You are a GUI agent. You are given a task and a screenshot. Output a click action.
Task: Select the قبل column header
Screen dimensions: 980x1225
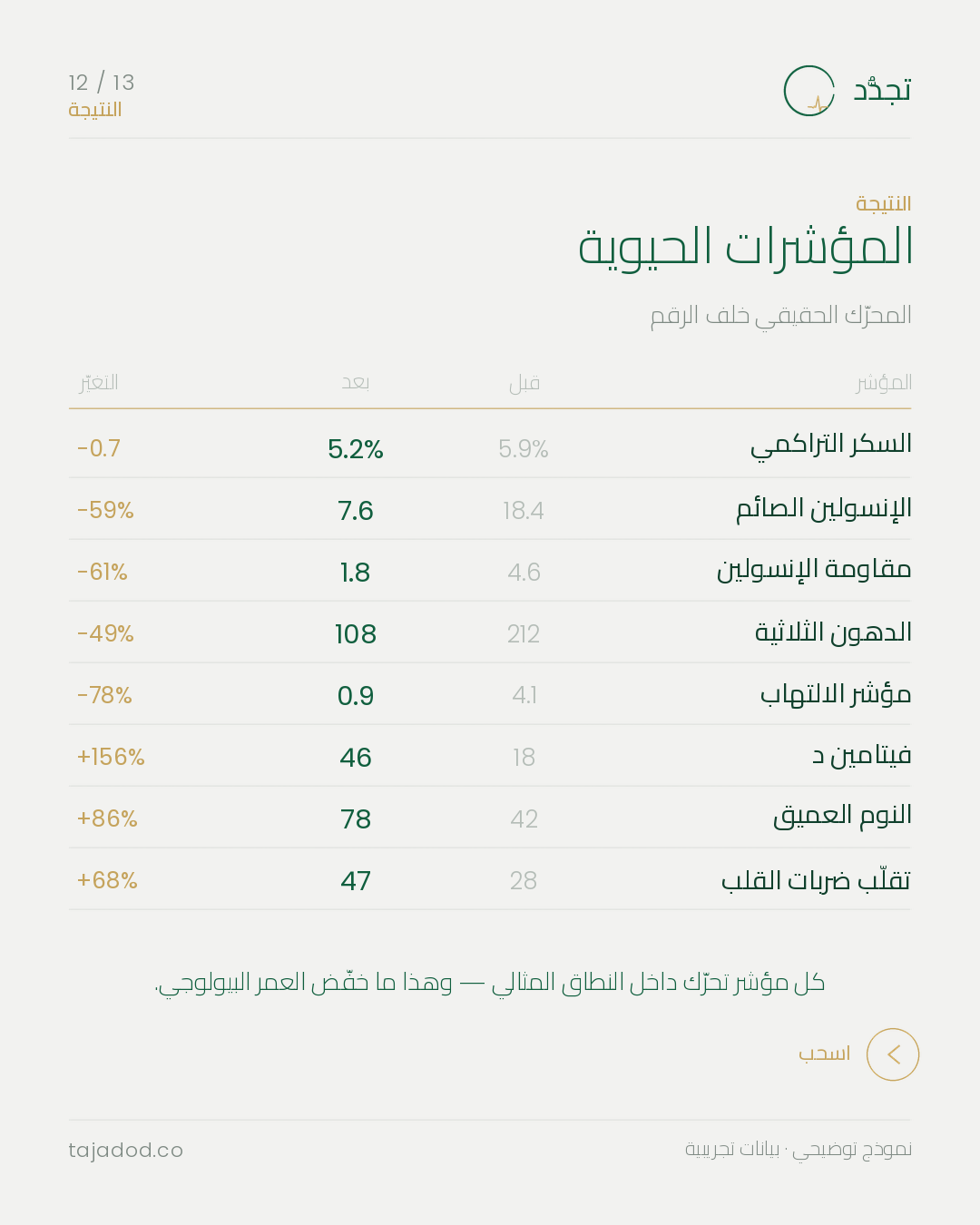point(524,383)
